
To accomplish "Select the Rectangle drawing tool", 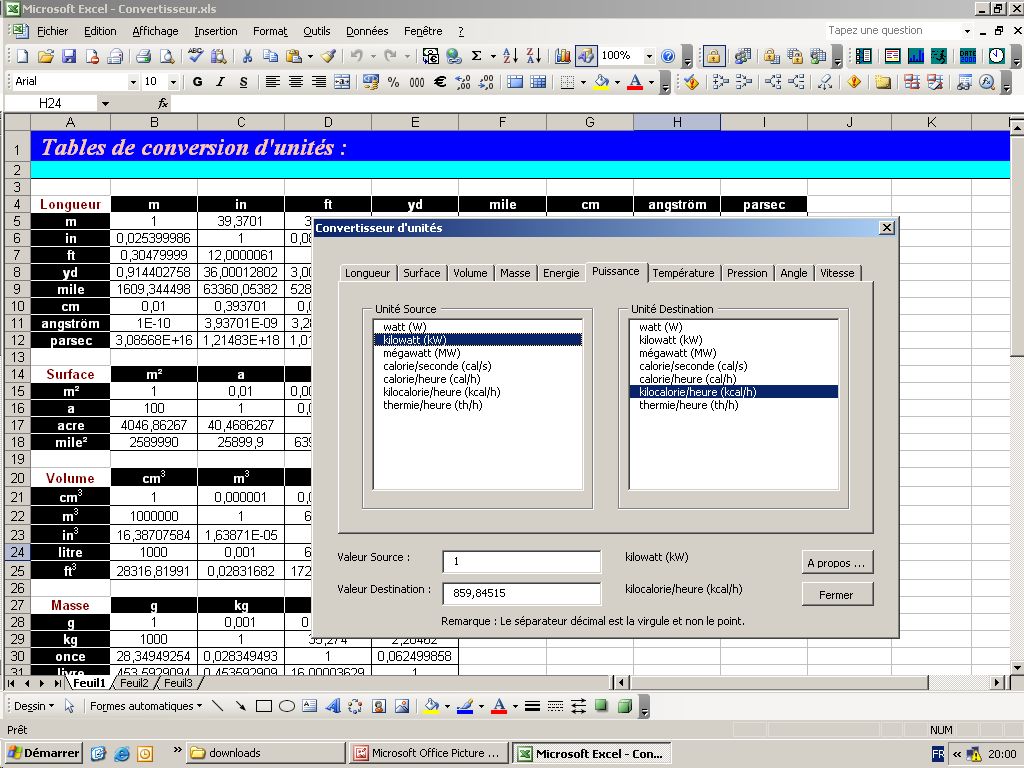I will [x=264, y=706].
